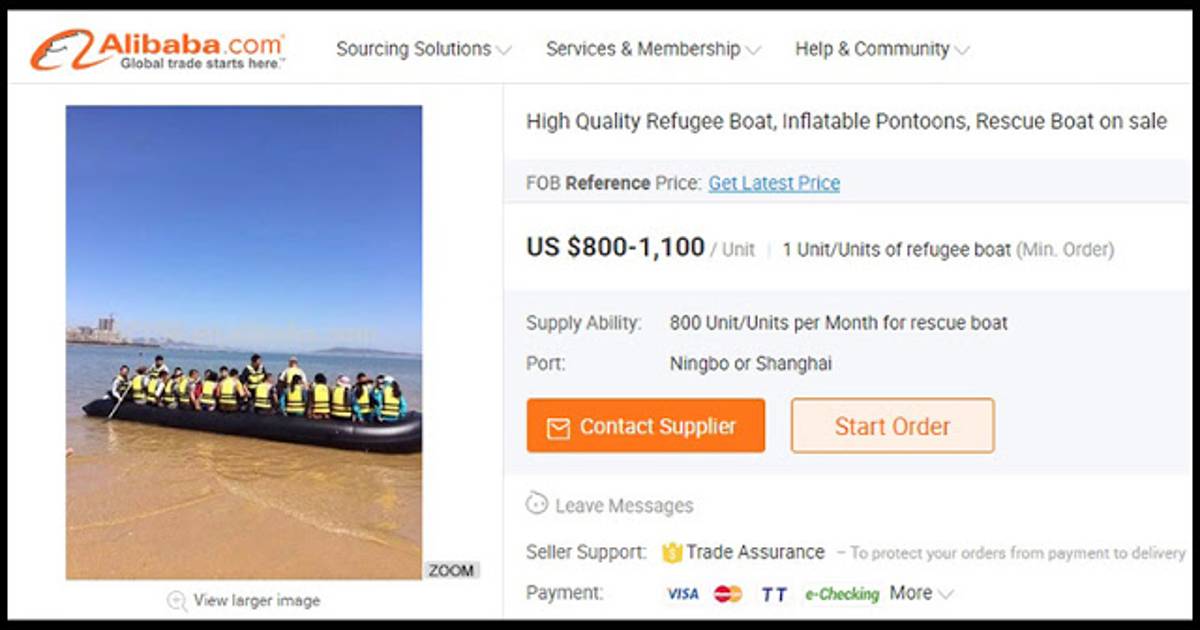The height and width of the screenshot is (630, 1200).
Task: Click the ZOOM label on the product photo
Action: [x=452, y=570]
